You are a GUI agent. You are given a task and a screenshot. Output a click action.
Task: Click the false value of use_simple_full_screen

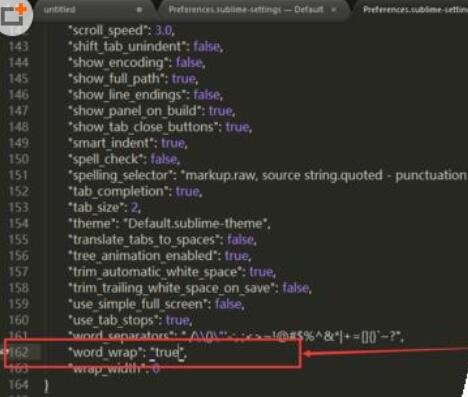[228, 304]
